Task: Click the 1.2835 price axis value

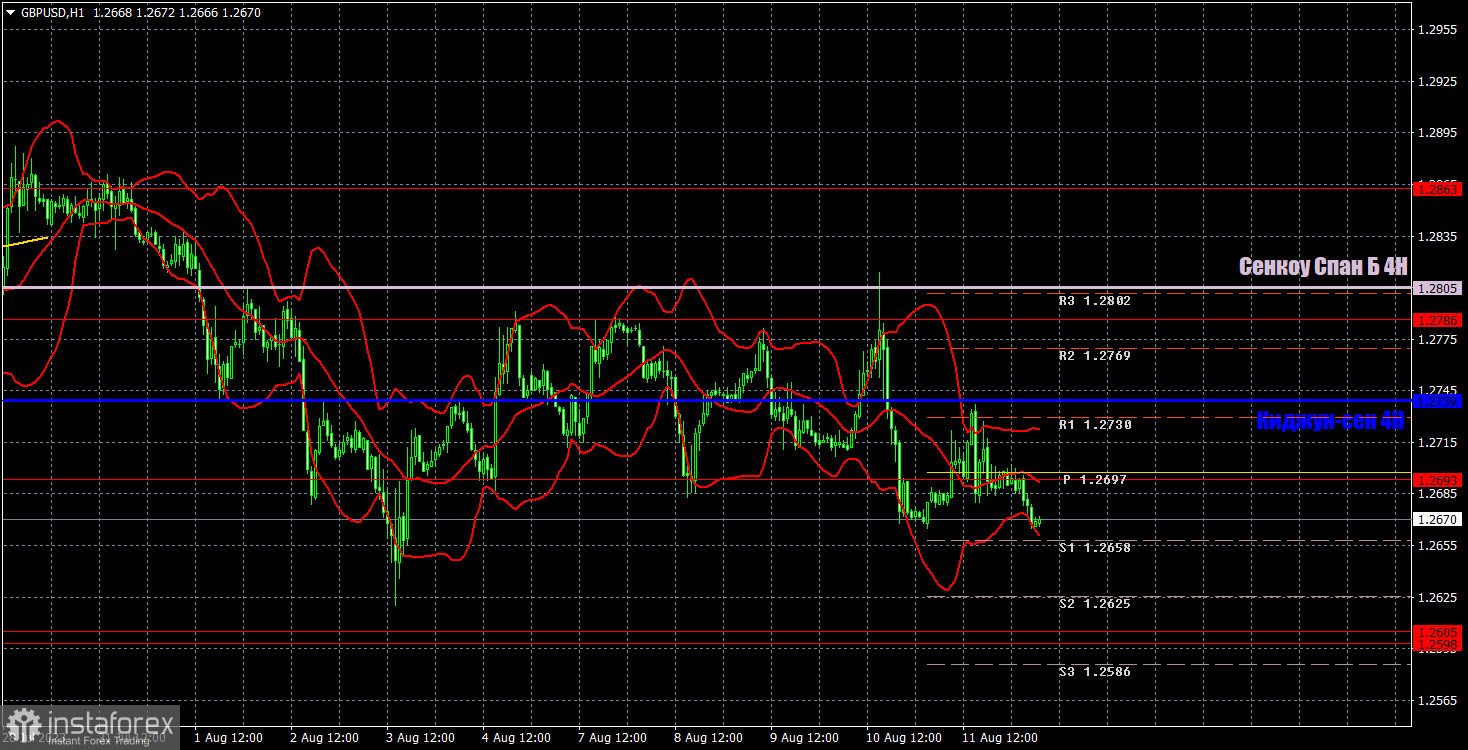Action: (x=1439, y=237)
